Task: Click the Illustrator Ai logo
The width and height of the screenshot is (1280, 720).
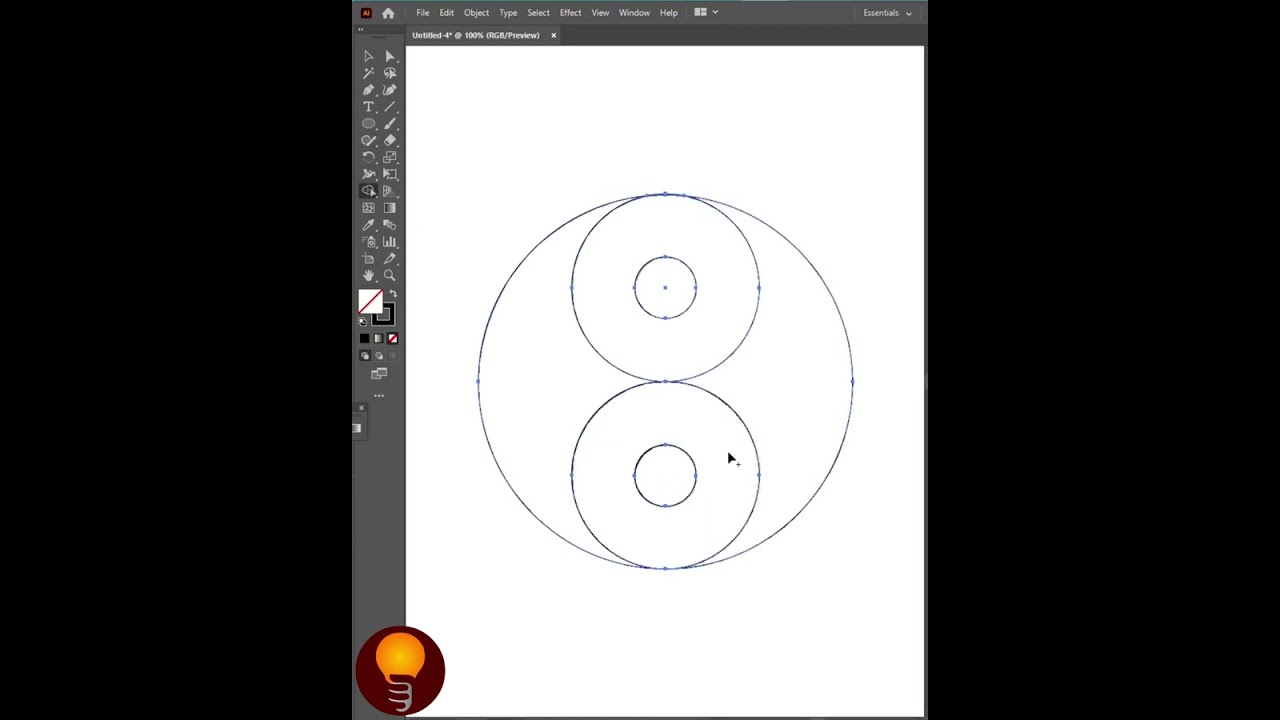Action: click(x=366, y=13)
